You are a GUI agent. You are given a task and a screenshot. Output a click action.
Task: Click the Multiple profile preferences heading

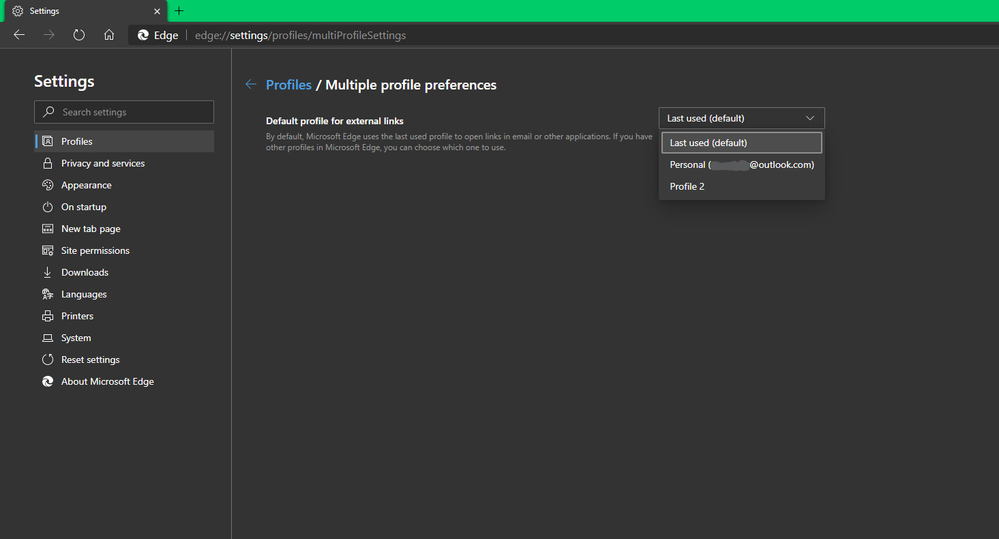tap(411, 85)
